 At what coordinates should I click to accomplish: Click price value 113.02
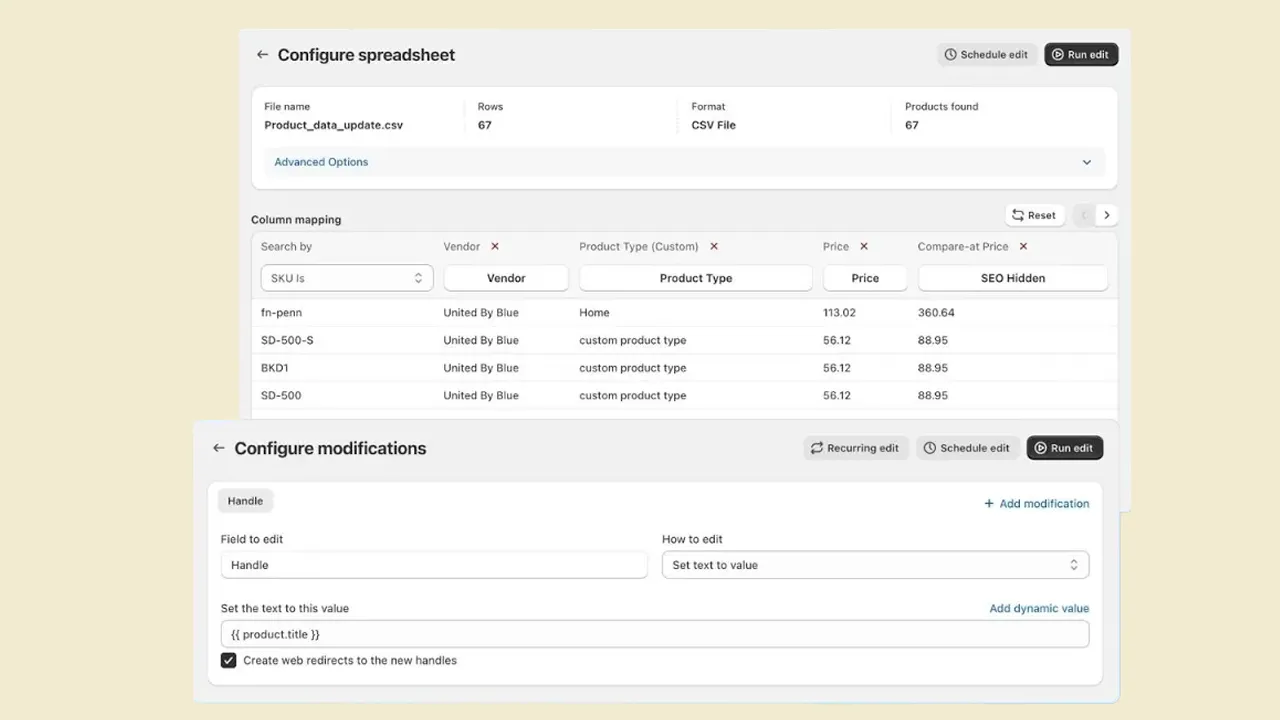(839, 313)
